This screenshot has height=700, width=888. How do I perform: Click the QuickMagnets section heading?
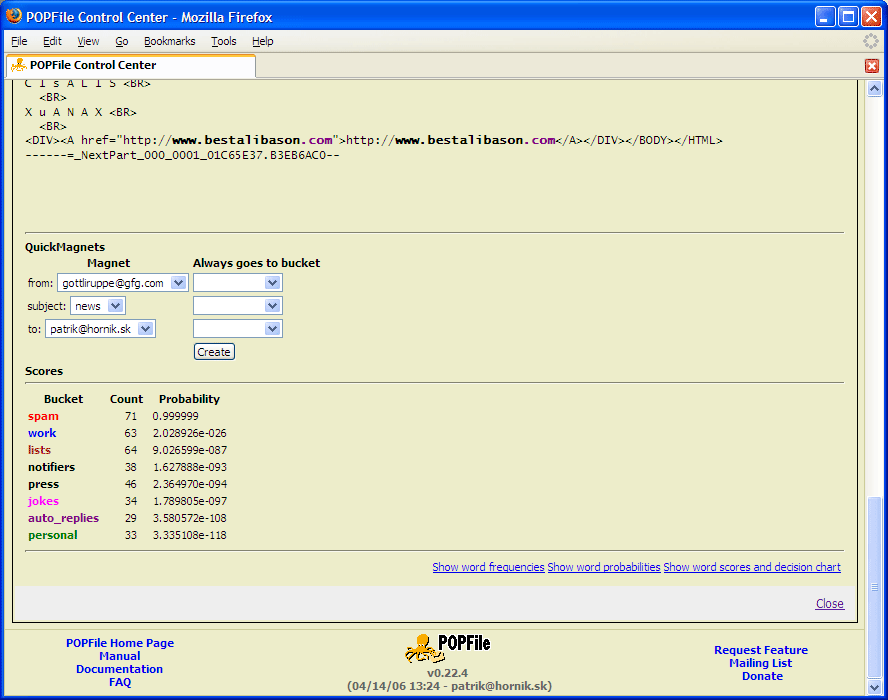click(x=65, y=247)
